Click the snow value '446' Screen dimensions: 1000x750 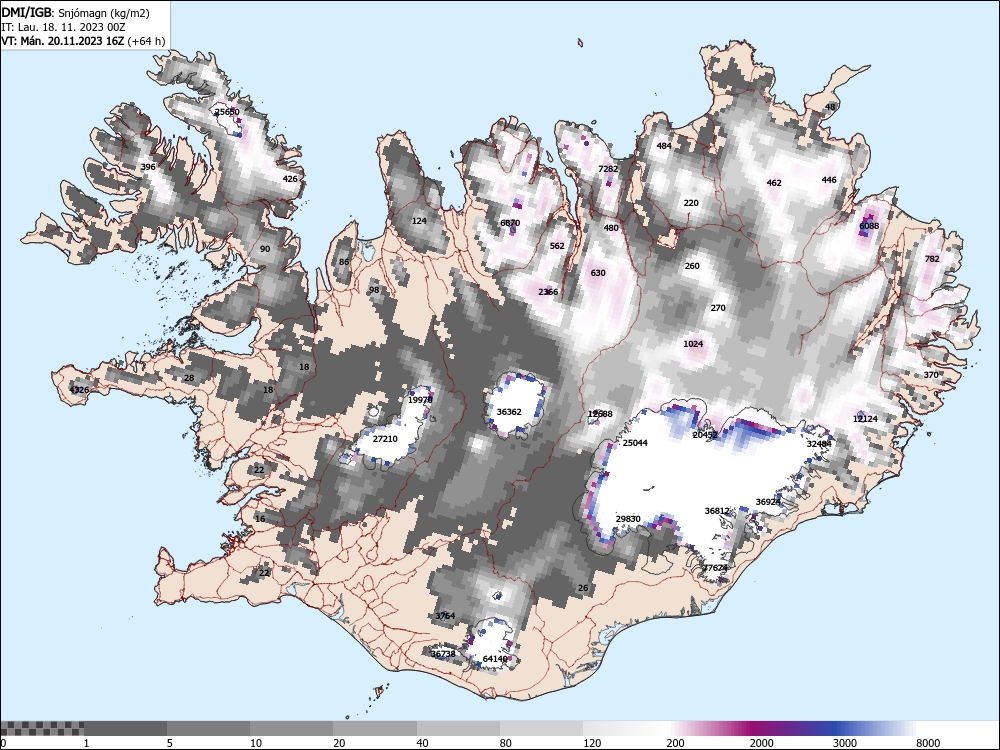coord(828,180)
